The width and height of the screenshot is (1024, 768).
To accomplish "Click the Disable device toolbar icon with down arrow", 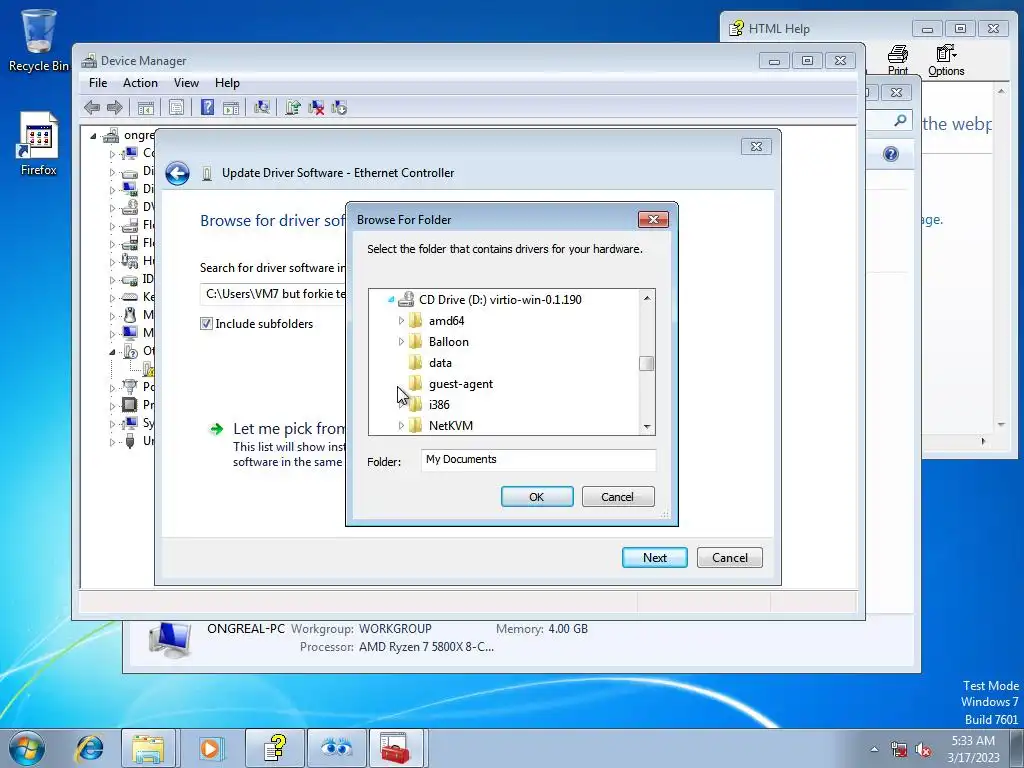I will point(339,107).
